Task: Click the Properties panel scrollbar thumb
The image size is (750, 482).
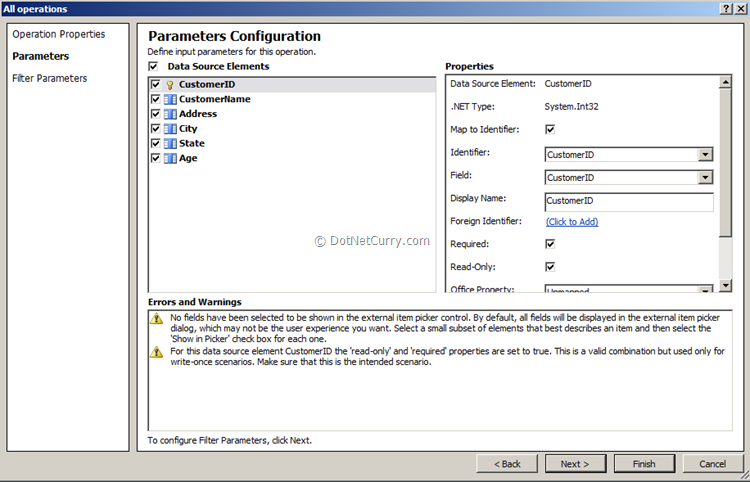Action: 725,163
